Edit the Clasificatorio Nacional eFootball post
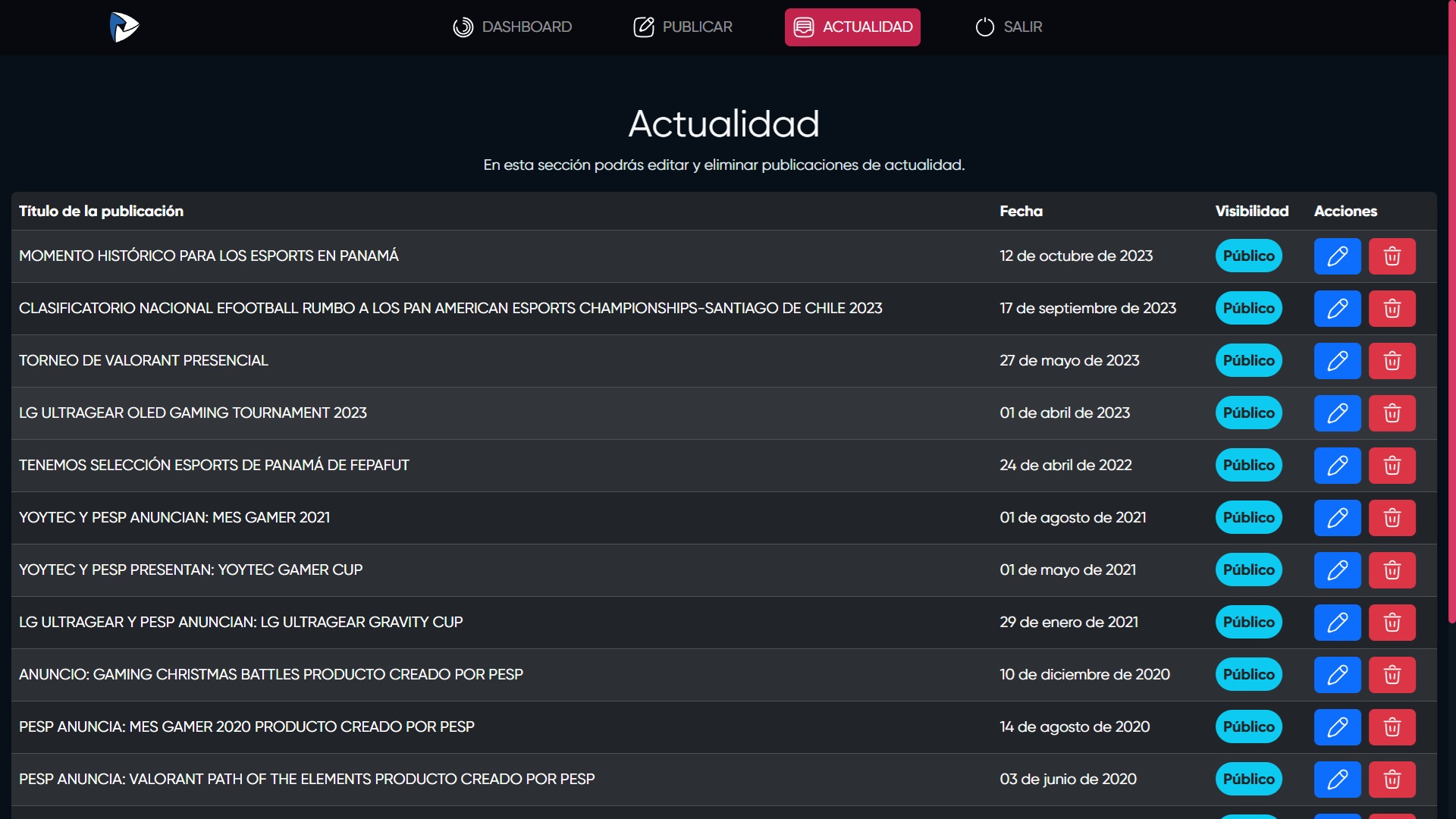 (x=1338, y=309)
